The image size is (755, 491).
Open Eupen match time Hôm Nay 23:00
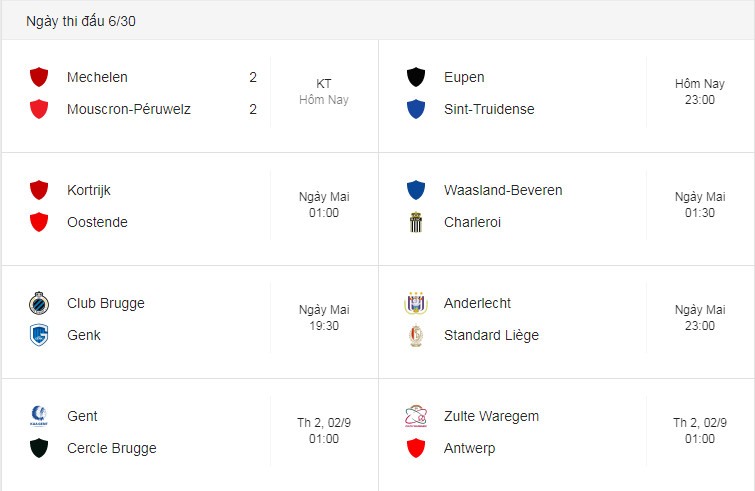click(x=700, y=91)
